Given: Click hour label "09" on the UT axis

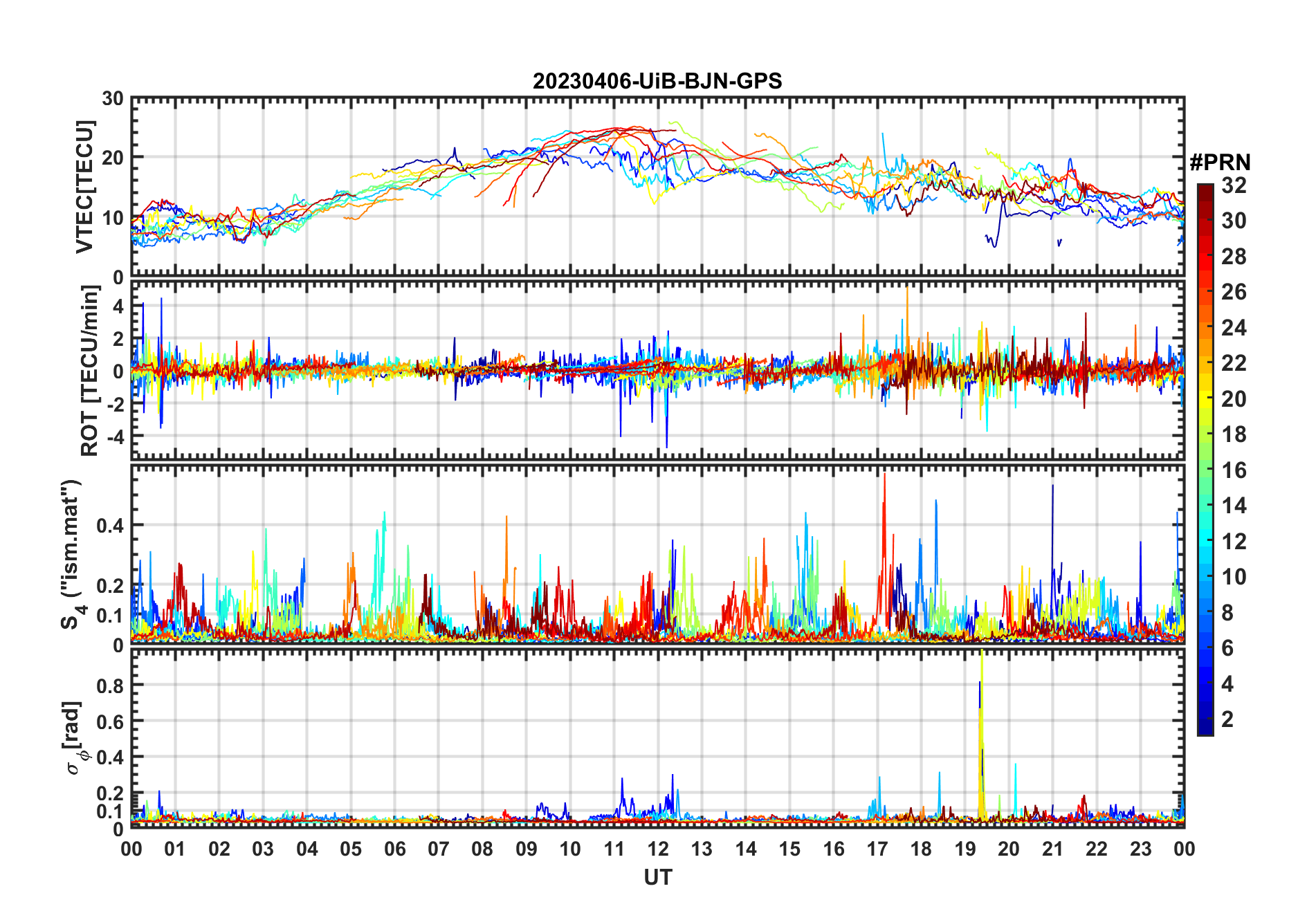Looking at the screenshot, I should pos(526,849).
